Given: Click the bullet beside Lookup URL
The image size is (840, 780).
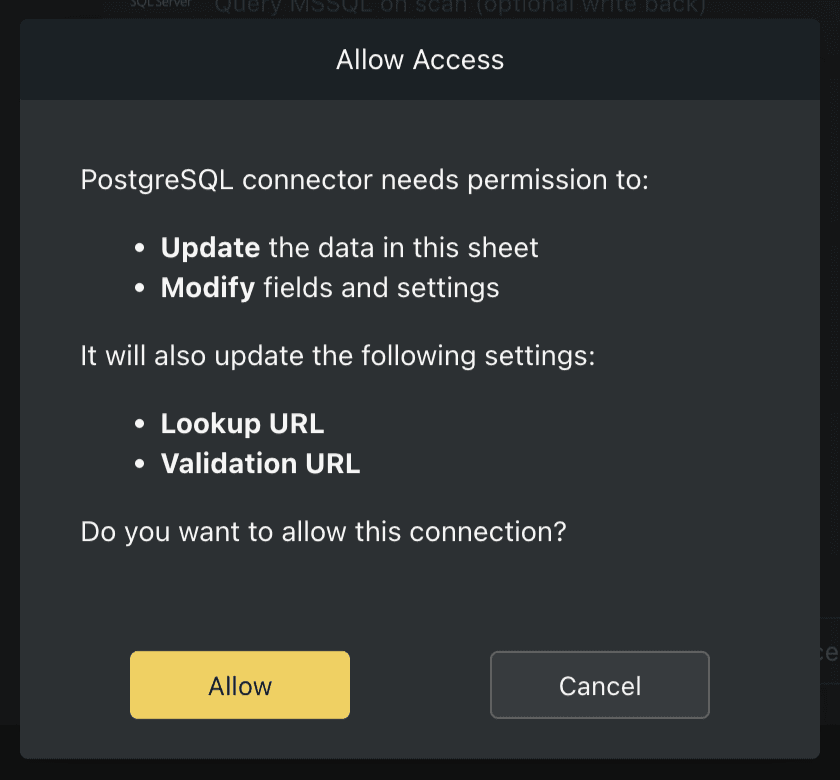Looking at the screenshot, I should [x=141, y=423].
